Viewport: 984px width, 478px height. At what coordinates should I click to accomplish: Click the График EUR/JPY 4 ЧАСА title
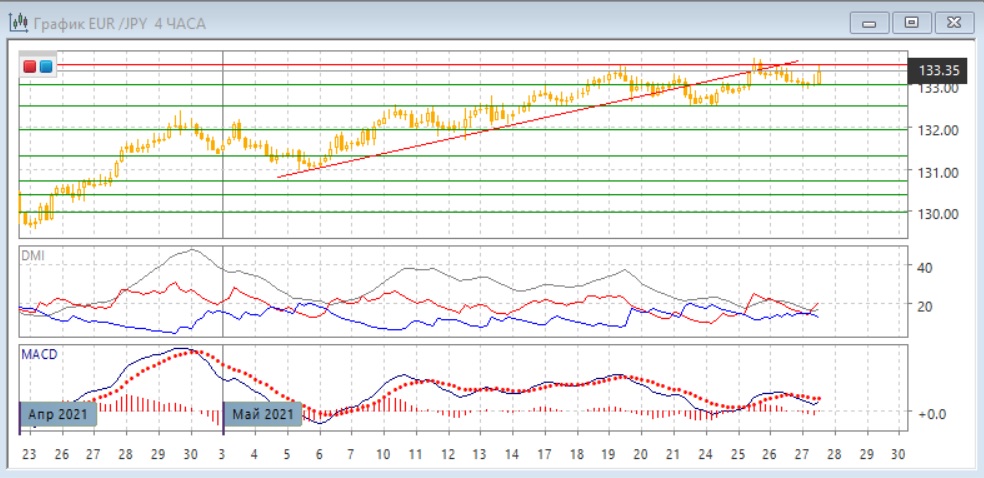point(119,23)
